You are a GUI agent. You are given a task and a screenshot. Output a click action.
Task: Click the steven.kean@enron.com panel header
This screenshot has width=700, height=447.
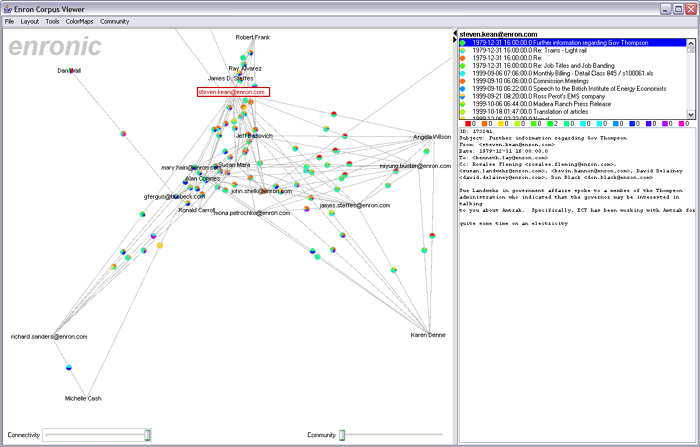pos(498,34)
